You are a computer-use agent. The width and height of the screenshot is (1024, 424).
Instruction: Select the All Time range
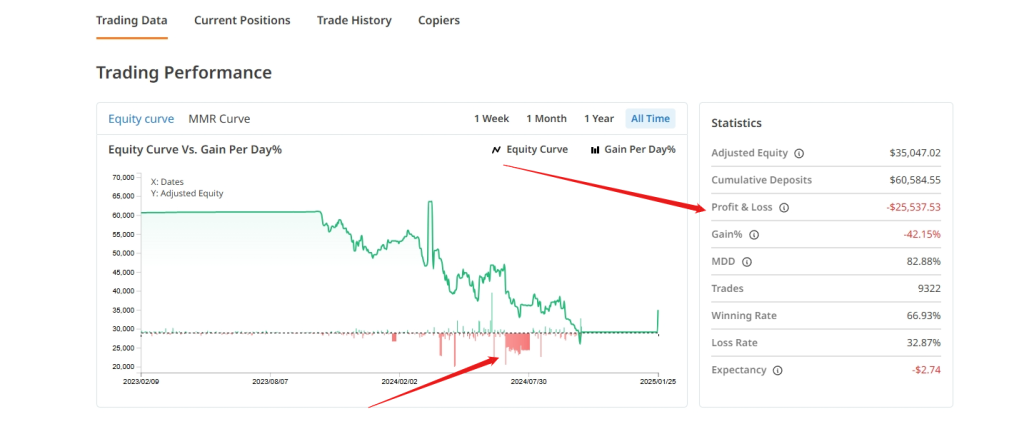[x=650, y=119]
